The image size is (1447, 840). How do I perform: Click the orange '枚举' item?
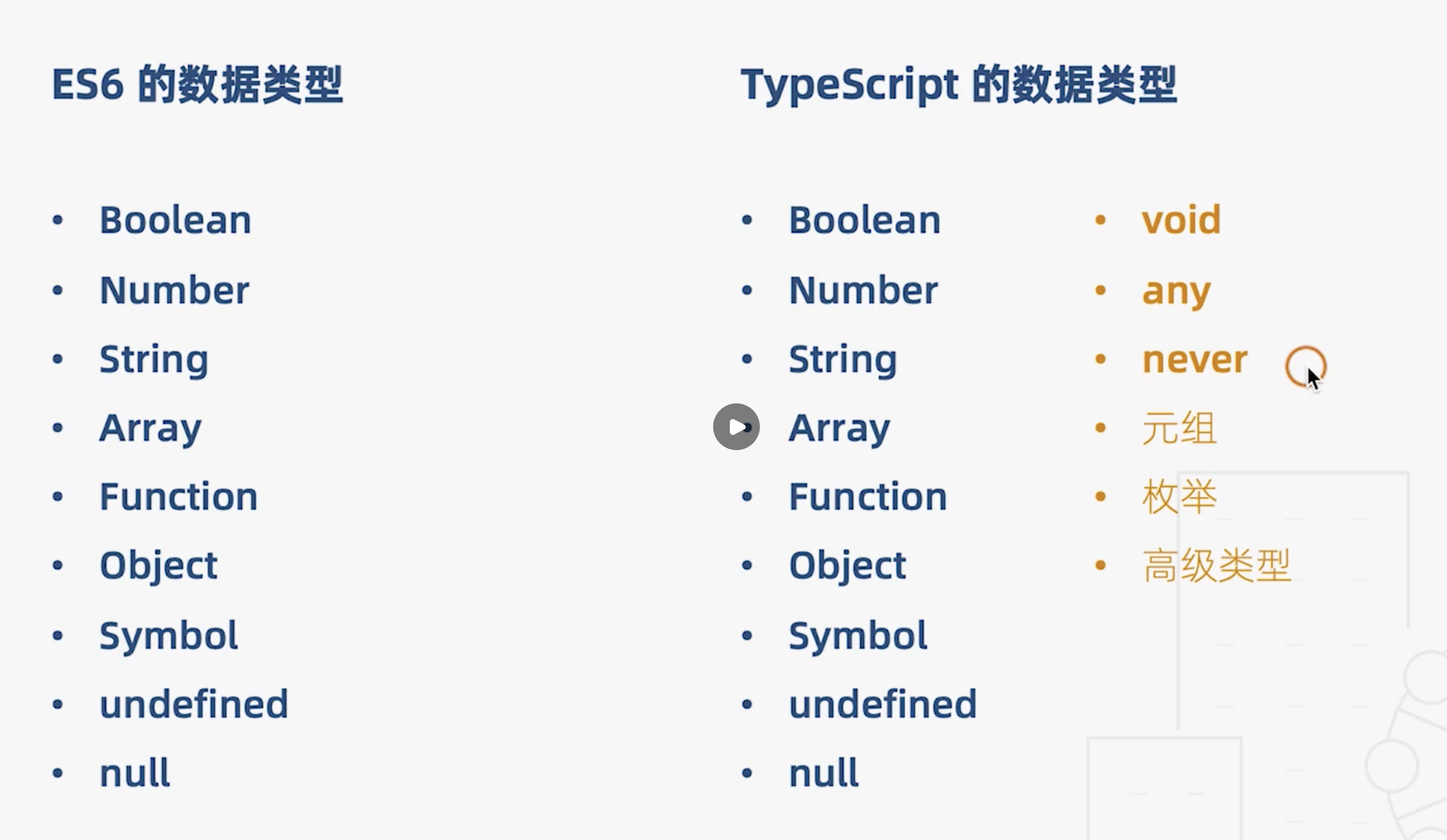click(1180, 497)
